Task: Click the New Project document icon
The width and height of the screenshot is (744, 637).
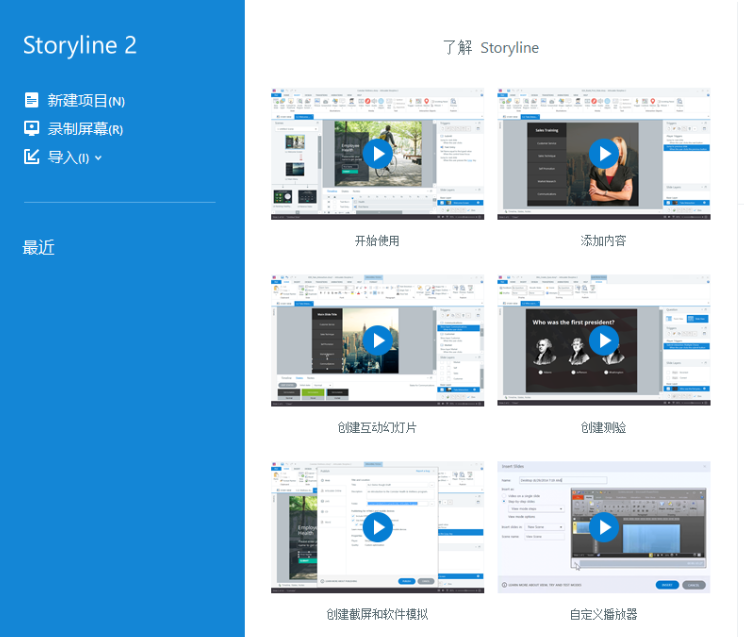Action: 32,100
